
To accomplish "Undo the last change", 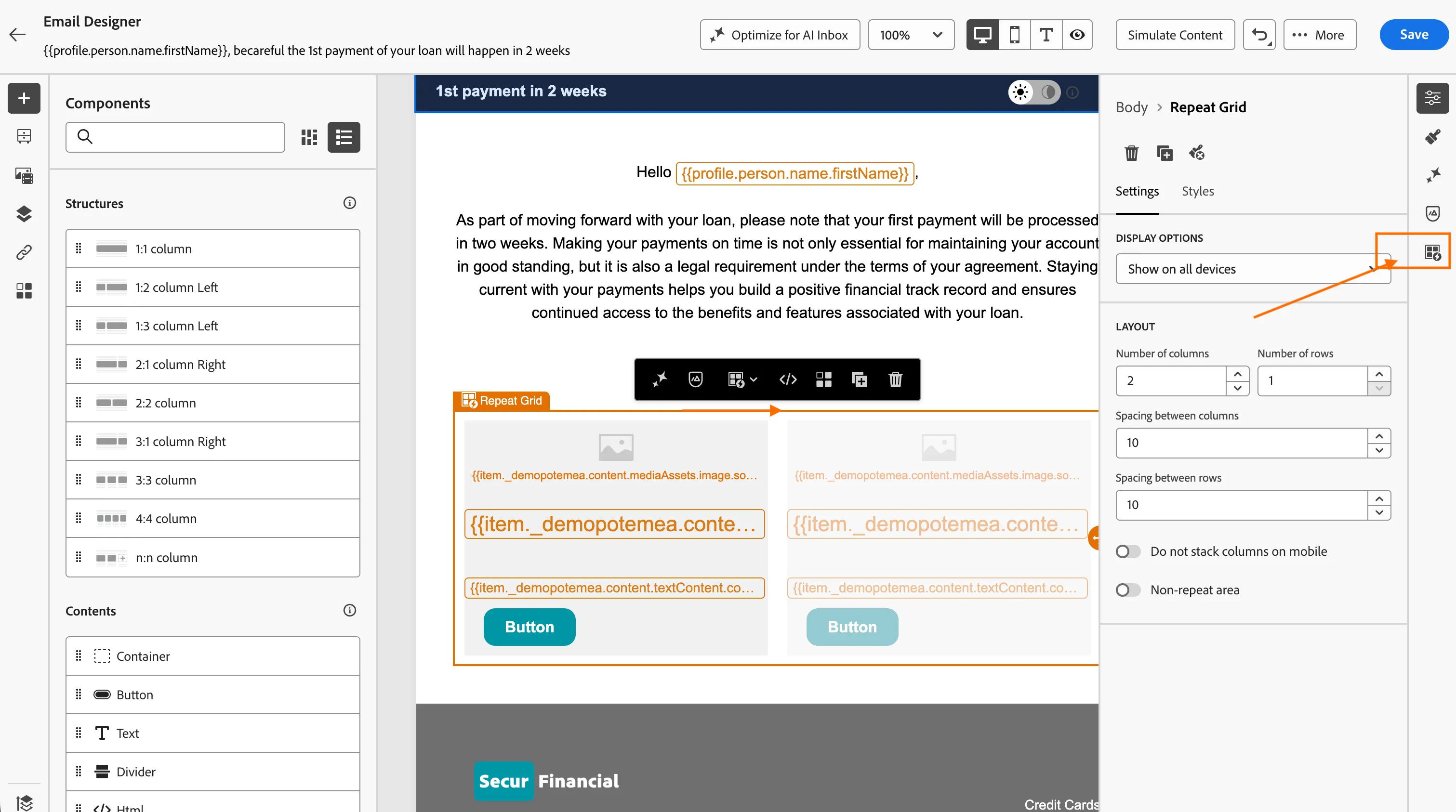I will pos(1259,35).
